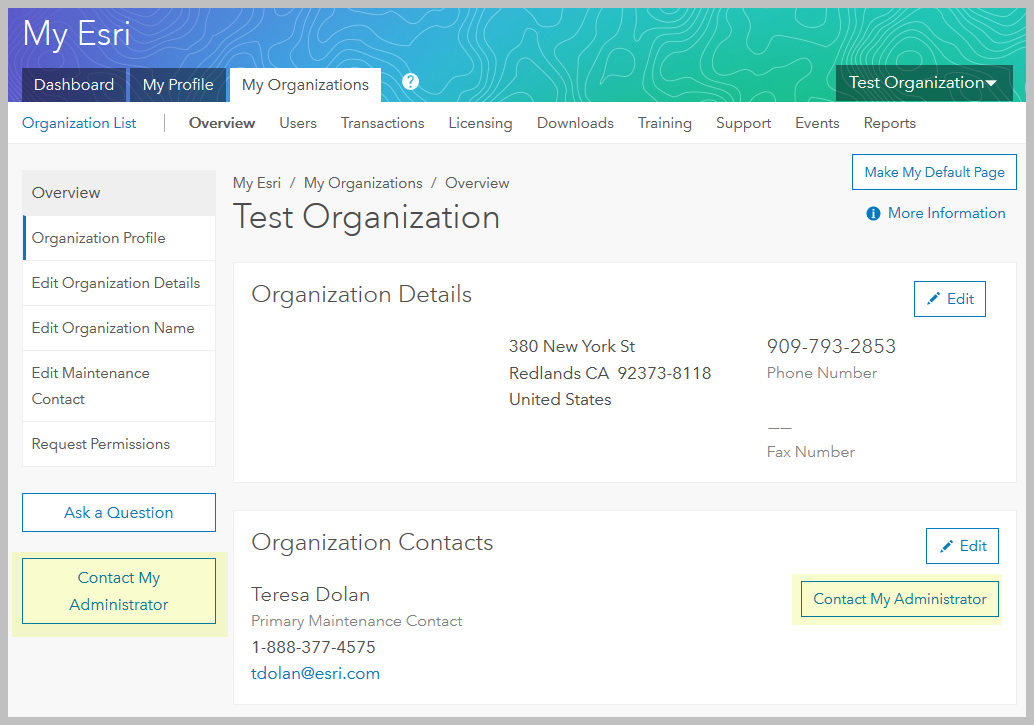Viewport: 1034px width, 725px height.
Task: Select Overview in the left sidebar
Action: click(119, 193)
